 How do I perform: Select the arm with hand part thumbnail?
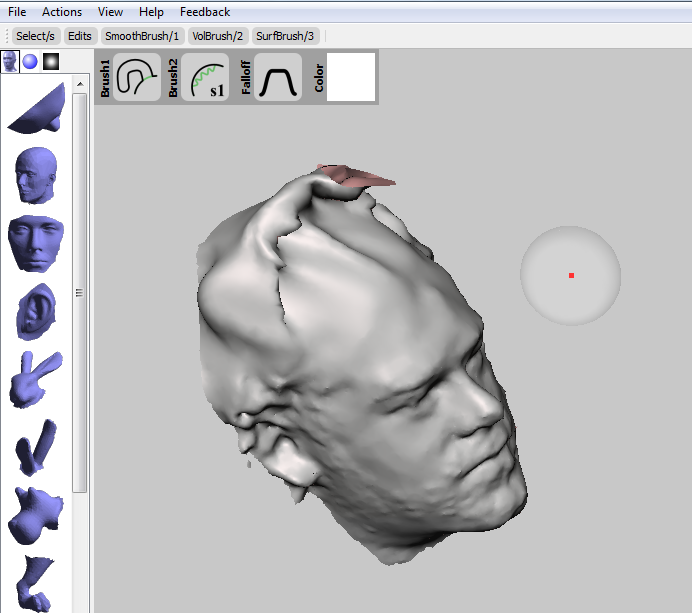[x=36, y=583]
